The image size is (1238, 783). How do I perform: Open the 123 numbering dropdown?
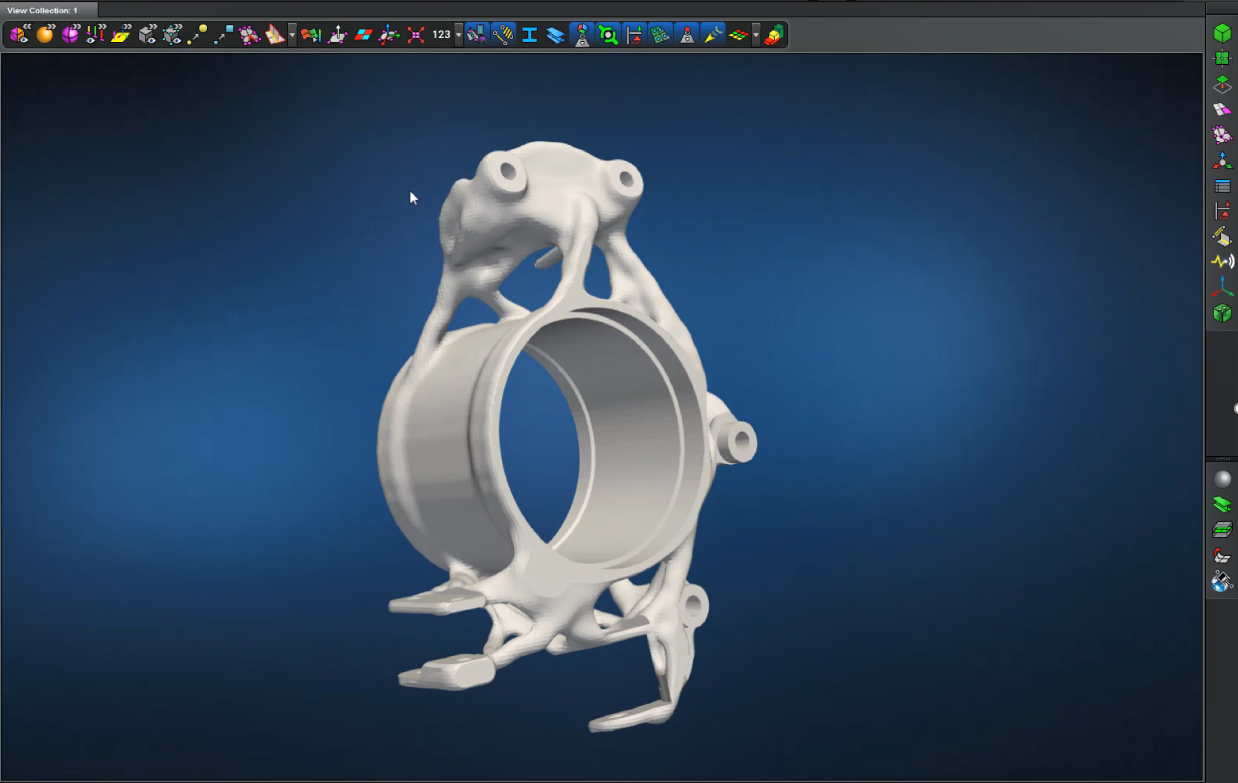point(456,35)
